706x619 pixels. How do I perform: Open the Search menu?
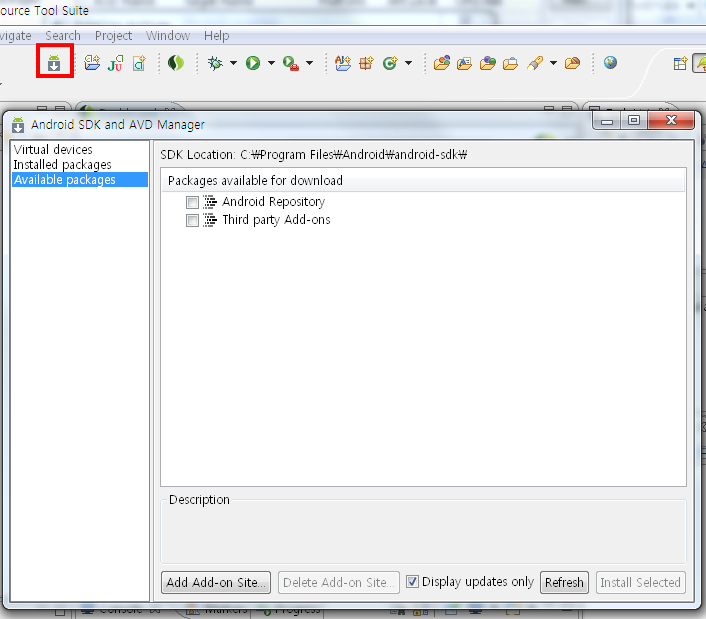pyautogui.click(x=63, y=36)
